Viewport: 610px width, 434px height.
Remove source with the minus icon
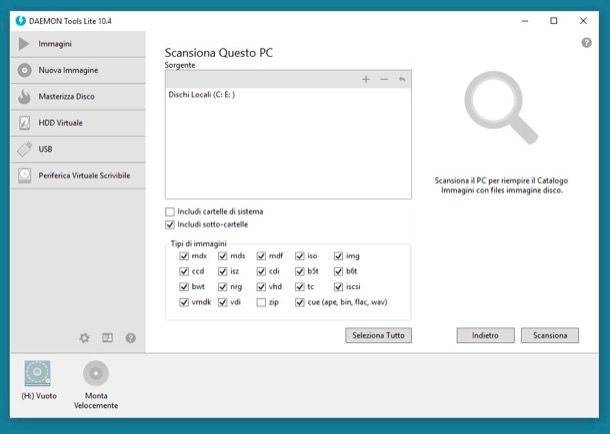[x=384, y=79]
